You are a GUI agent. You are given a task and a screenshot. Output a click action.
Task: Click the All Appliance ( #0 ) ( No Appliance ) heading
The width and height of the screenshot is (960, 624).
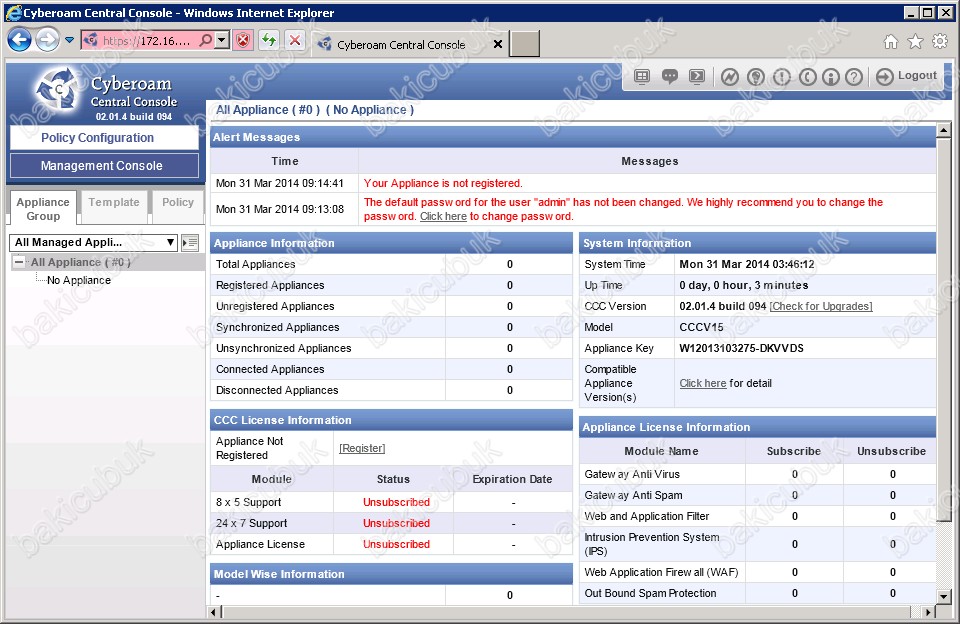click(315, 110)
